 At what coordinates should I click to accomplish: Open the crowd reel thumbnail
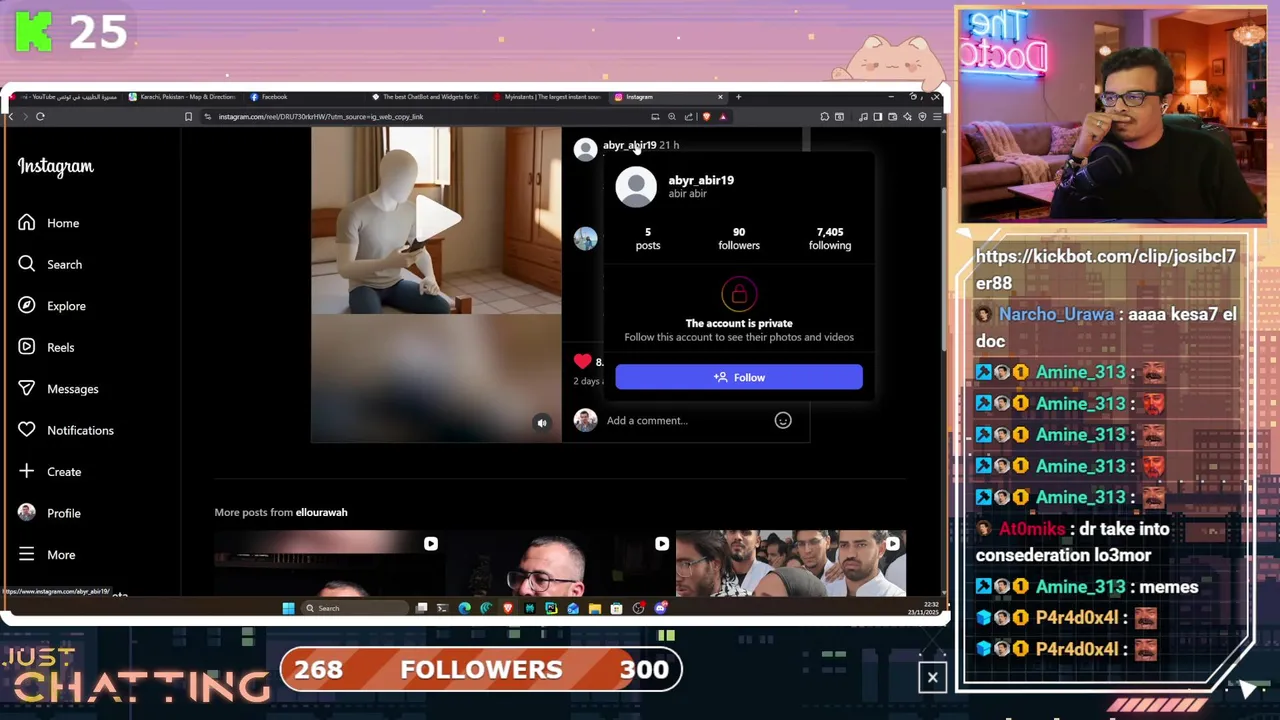[791, 563]
